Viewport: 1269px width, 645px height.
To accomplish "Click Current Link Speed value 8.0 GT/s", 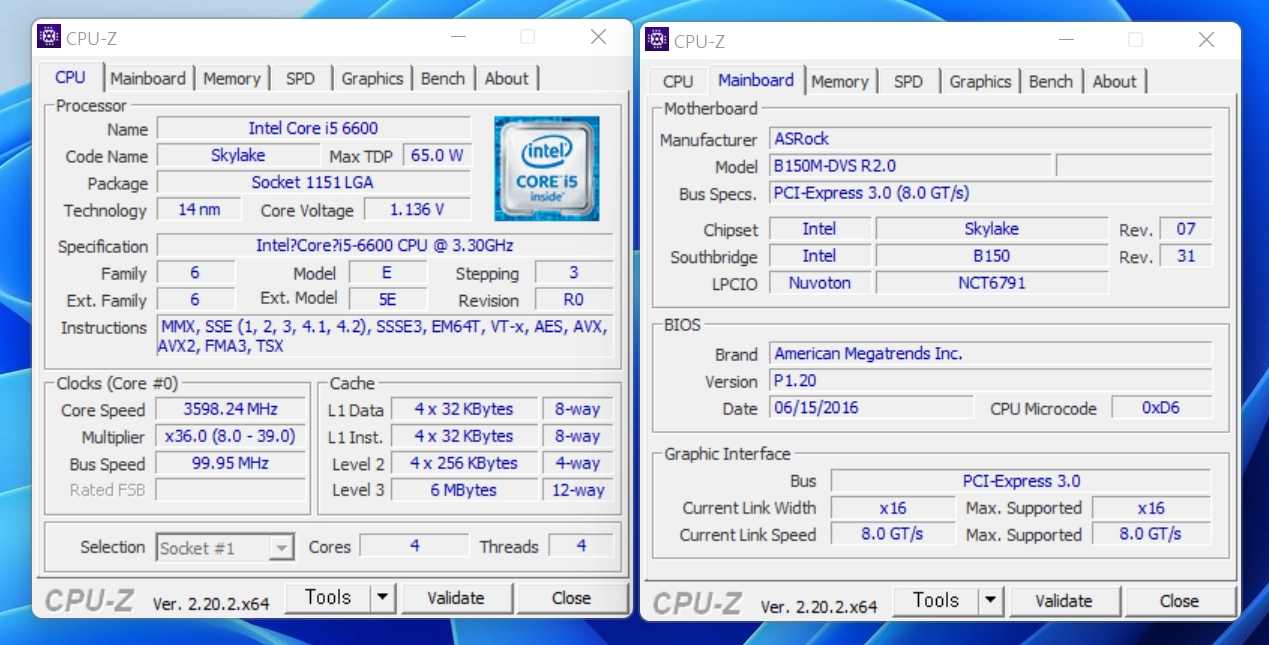I will point(893,534).
